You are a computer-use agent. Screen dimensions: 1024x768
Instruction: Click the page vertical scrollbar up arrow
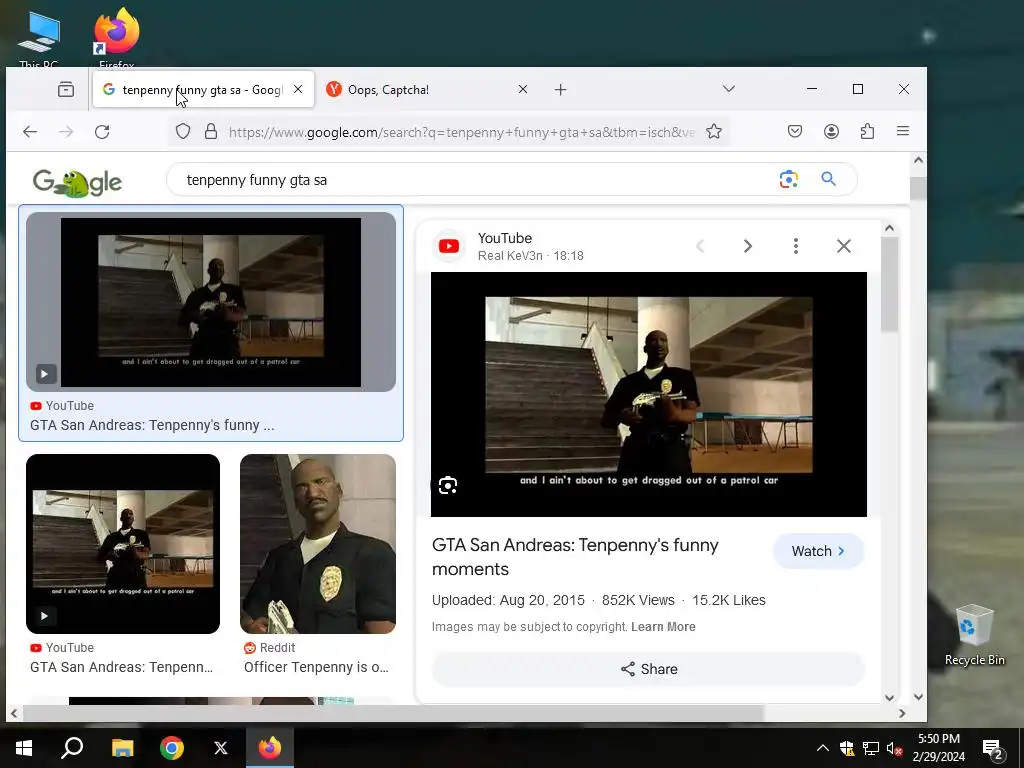coord(918,161)
